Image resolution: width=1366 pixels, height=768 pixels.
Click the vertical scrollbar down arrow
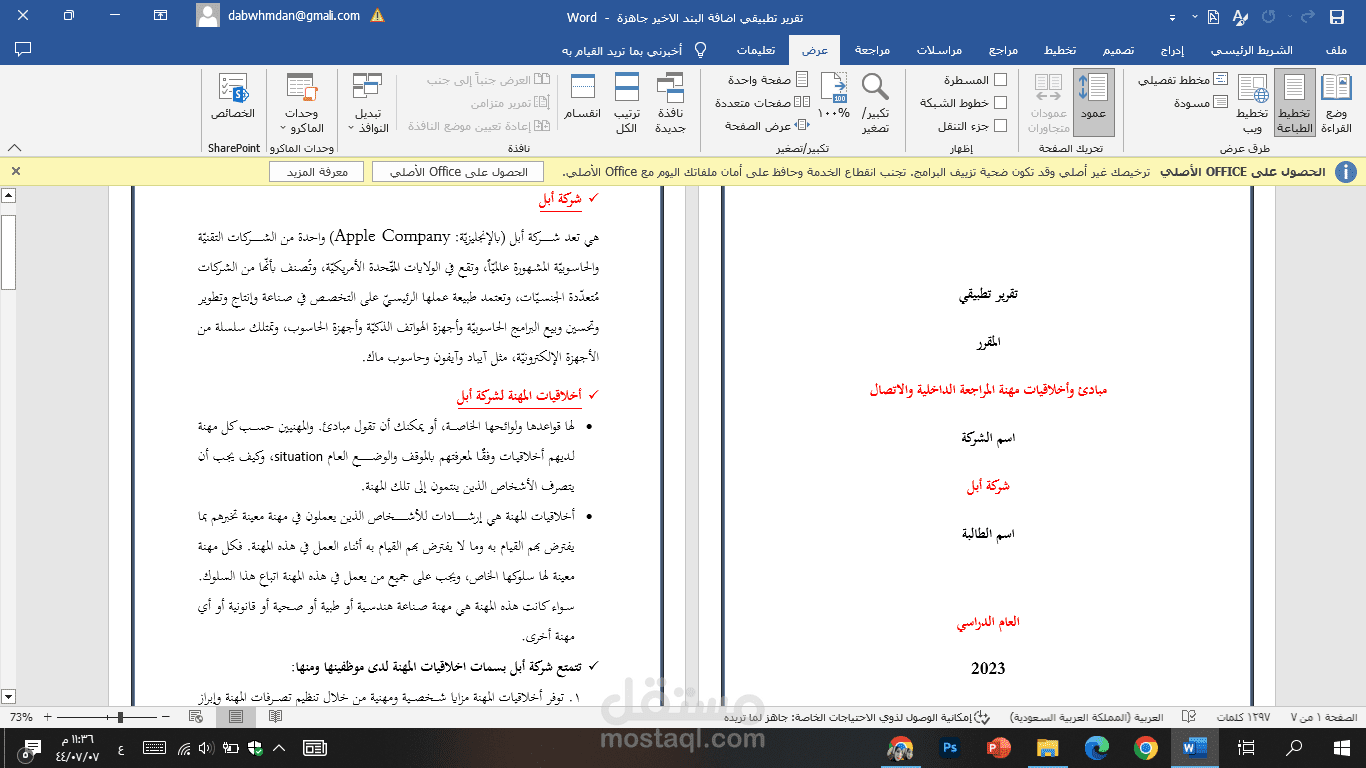(x=9, y=696)
